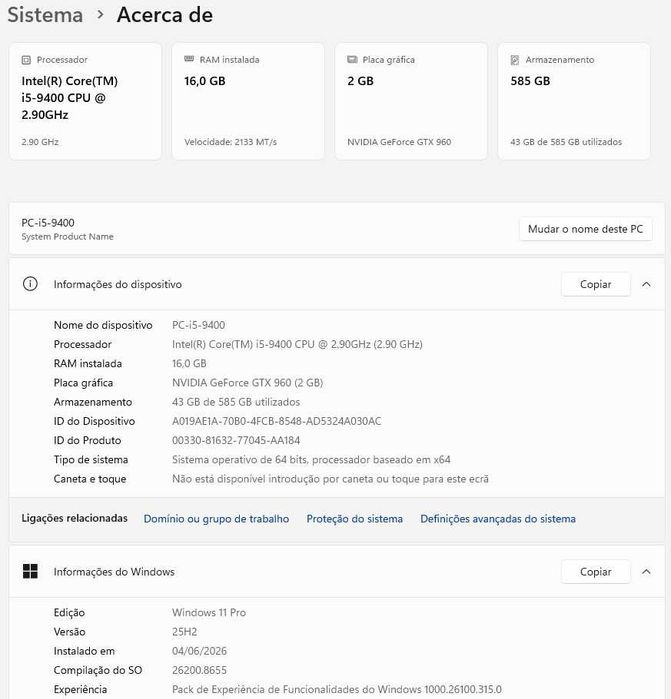Screen dimensions: 671x699
Task: Select the 585 GB storage card
Action: coord(574,101)
